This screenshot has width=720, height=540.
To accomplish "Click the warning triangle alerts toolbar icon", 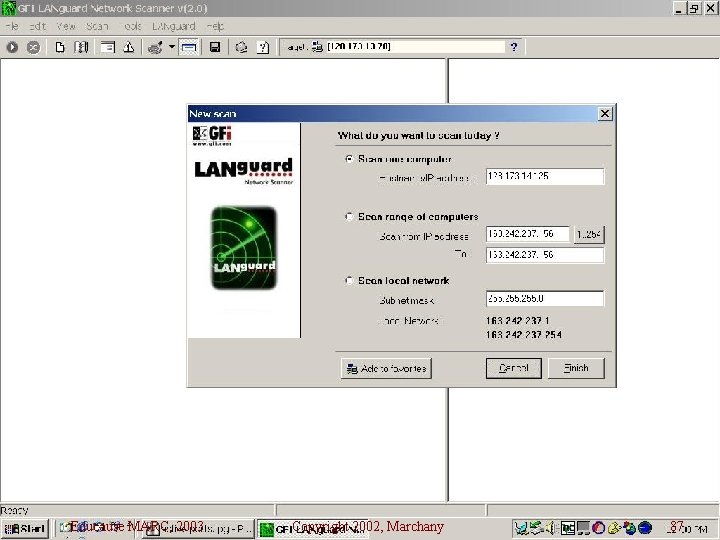I will (129, 47).
